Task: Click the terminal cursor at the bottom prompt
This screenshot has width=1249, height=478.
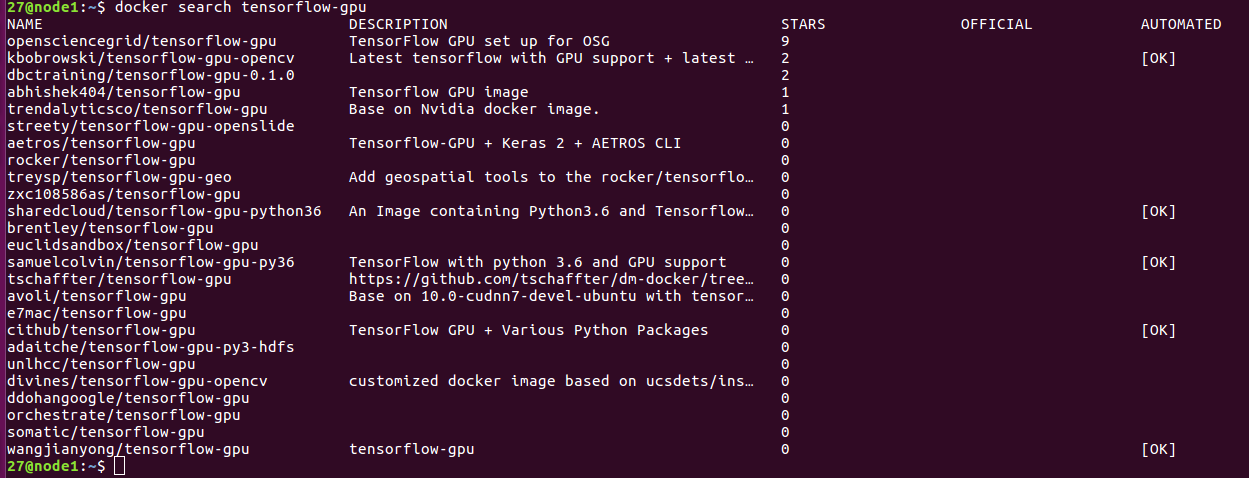Action: tap(120, 466)
